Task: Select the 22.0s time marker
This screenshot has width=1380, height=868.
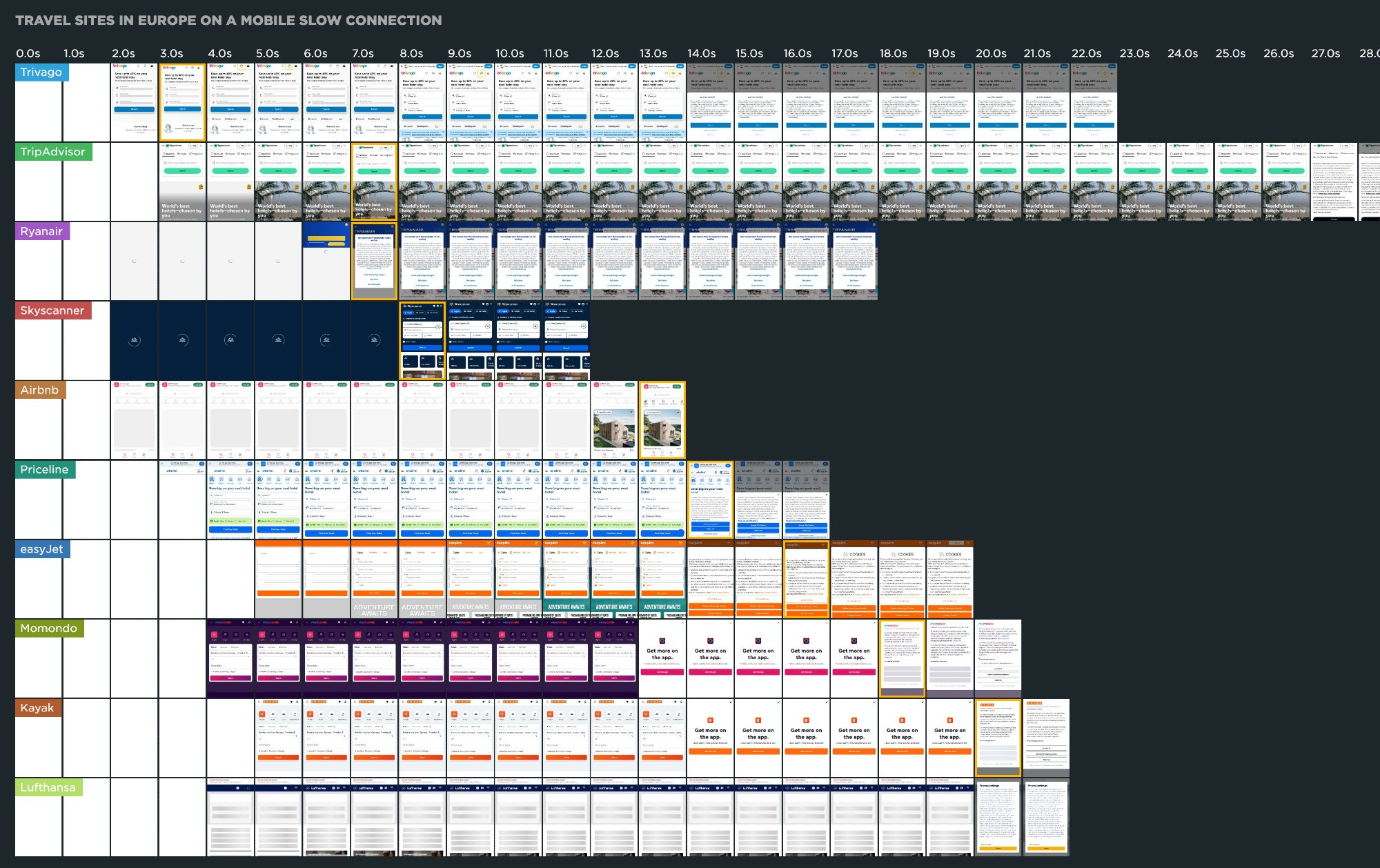Action: [x=1087, y=53]
